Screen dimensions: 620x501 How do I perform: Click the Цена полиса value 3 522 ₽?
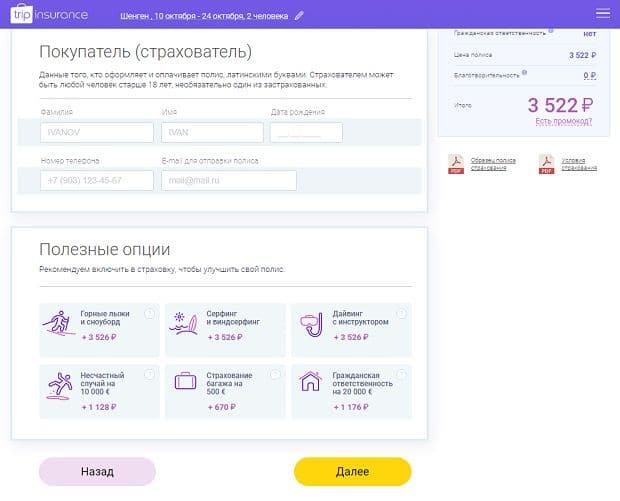click(582, 55)
